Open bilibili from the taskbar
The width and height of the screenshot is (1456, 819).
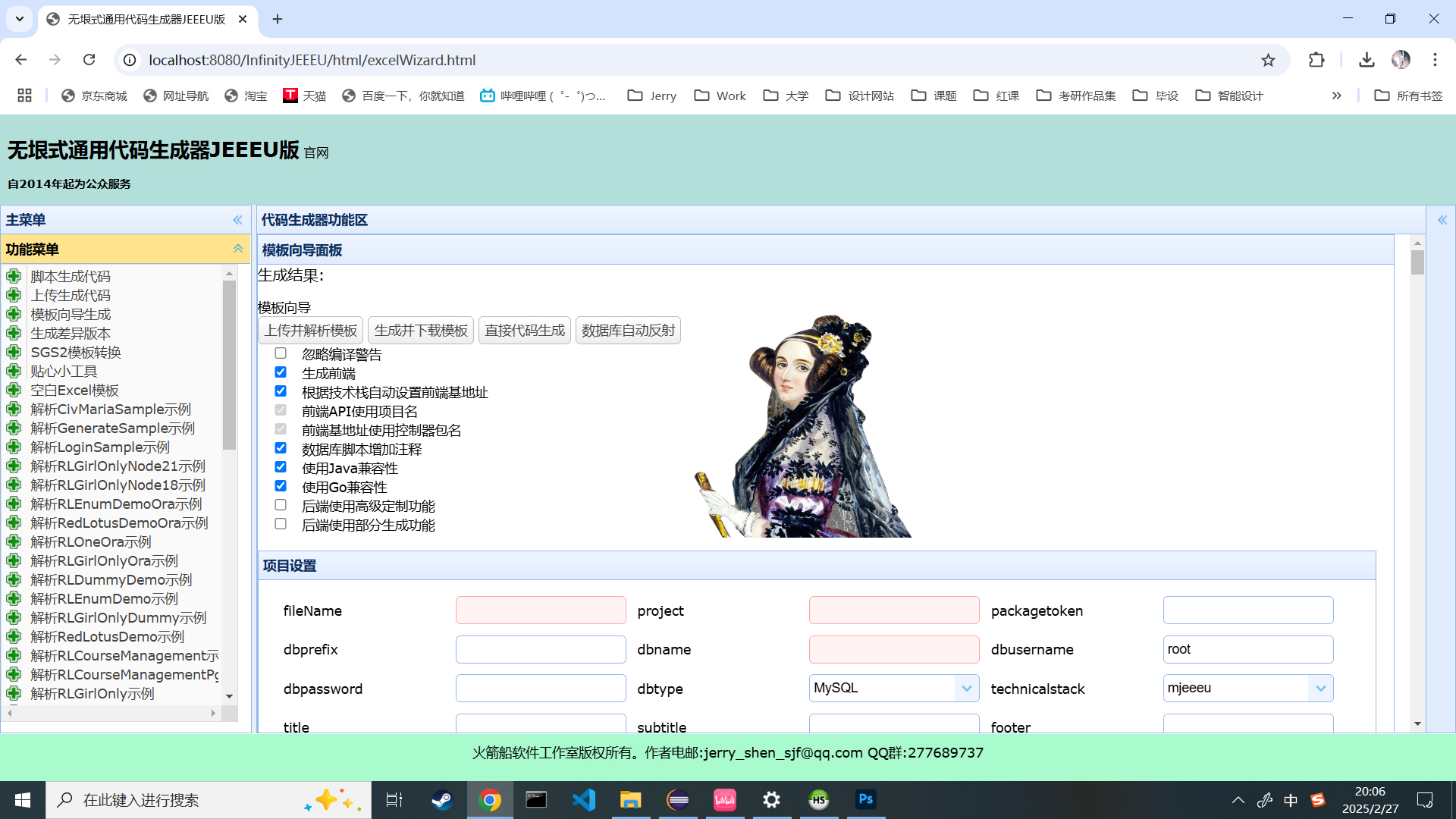[724, 799]
